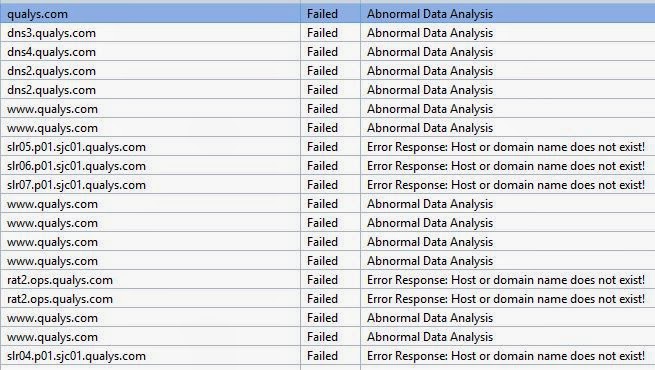Click Abnormal Data Analysis in qualys.com row
Image resolution: width=655 pixels, height=370 pixels.
pos(430,14)
